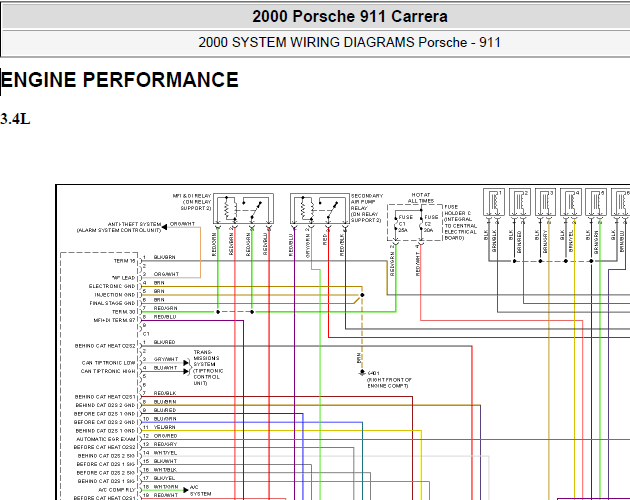Click the 'HOT AT ALL TIMES' label
The width and height of the screenshot is (630, 500).
tap(421, 198)
